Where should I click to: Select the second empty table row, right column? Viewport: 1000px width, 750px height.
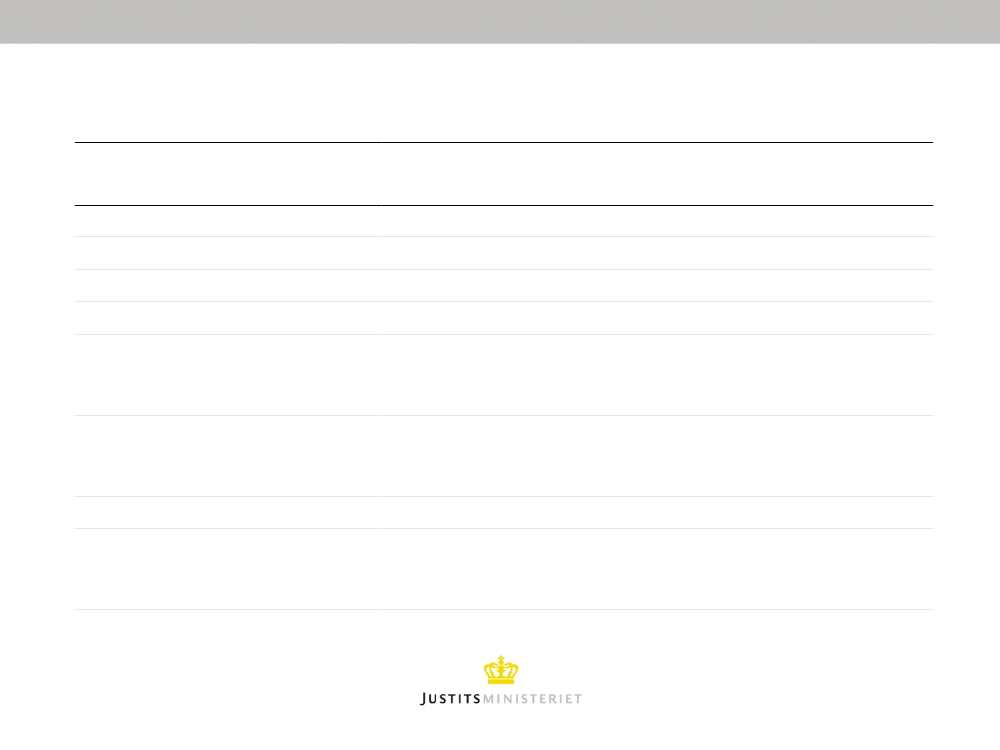click(x=657, y=253)
